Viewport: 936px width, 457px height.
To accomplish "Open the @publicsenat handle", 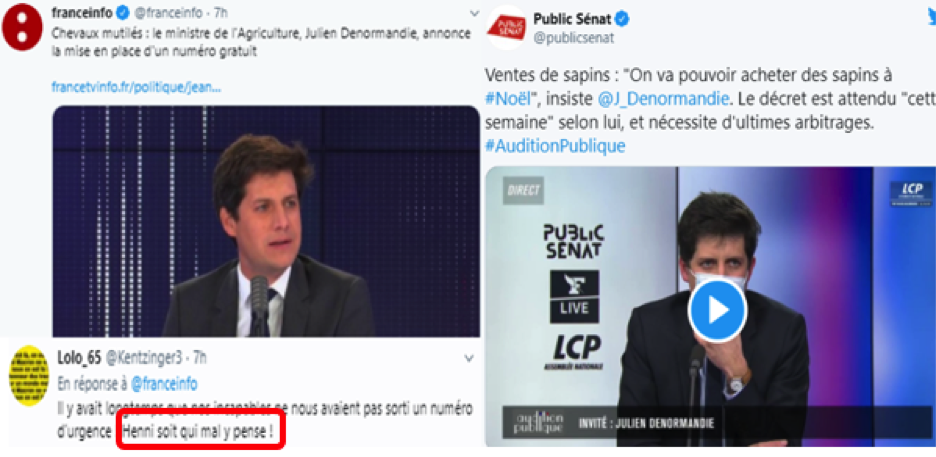I will (x=574, y=38).
